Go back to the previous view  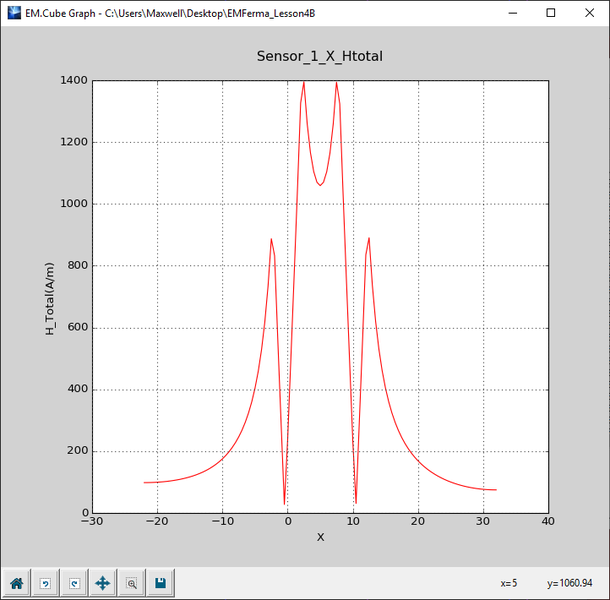(x=45, y=582)
